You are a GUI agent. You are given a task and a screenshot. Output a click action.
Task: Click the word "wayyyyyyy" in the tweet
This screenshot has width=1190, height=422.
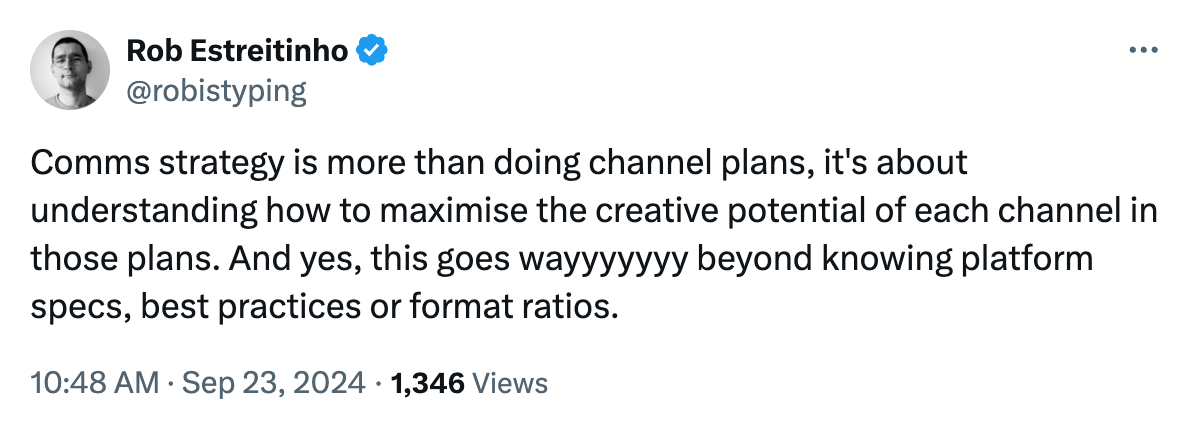(x=603, y=261)
